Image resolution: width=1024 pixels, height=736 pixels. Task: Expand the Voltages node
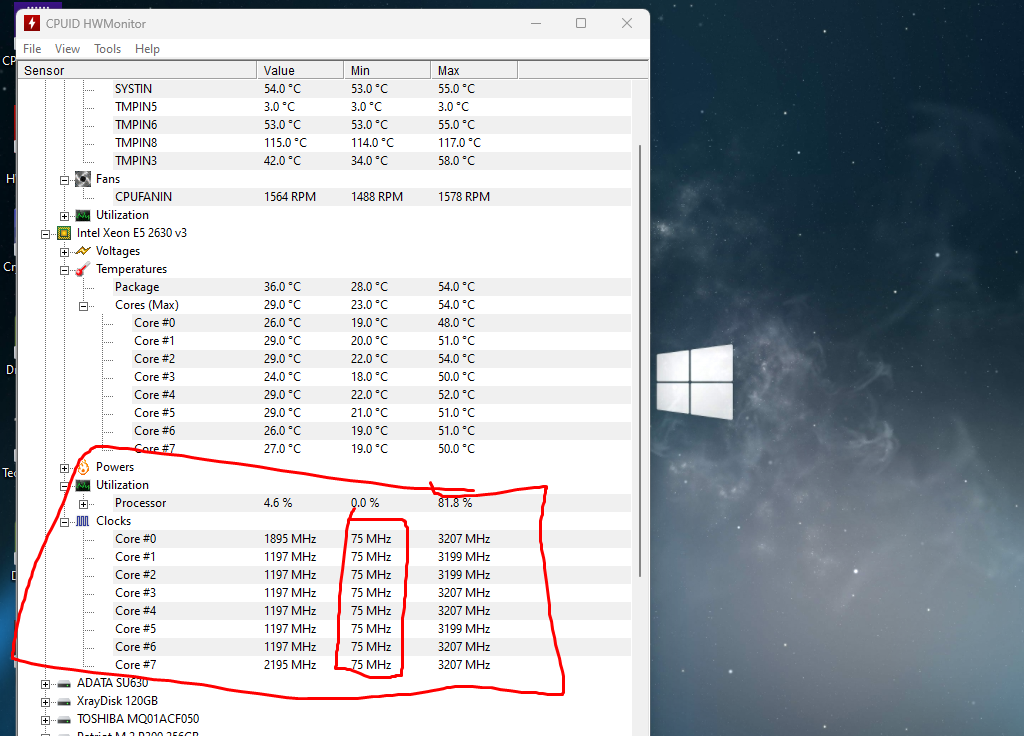click(64, 251)
